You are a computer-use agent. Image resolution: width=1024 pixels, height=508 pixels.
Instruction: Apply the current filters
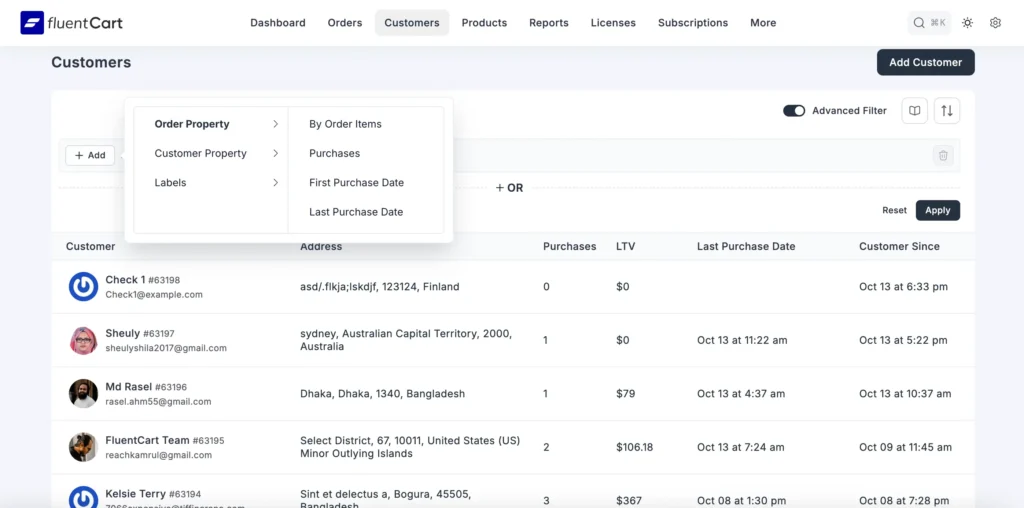click(937, 210)
